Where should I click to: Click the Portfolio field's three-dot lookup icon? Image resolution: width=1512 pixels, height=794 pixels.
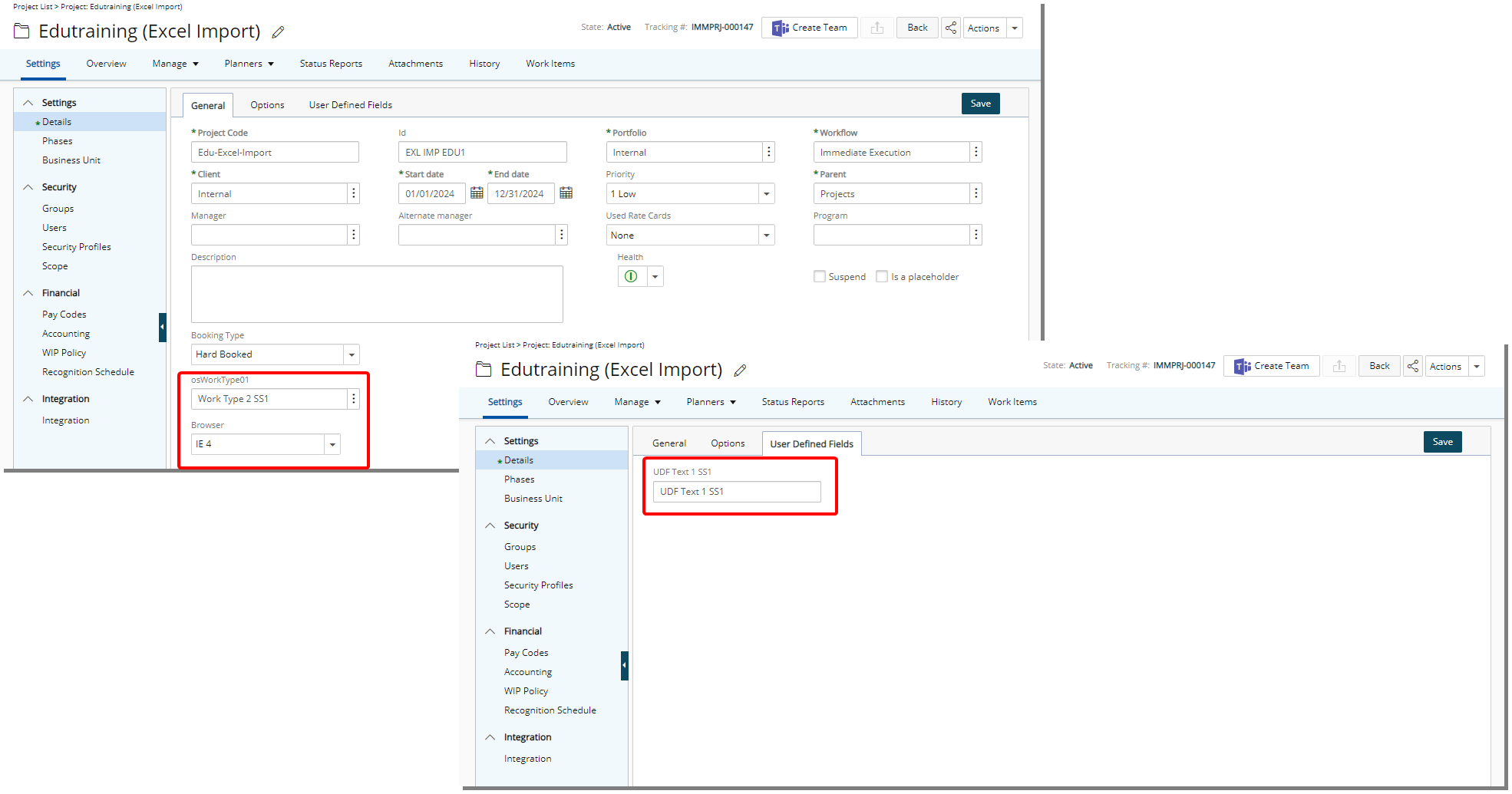(768, 152)
